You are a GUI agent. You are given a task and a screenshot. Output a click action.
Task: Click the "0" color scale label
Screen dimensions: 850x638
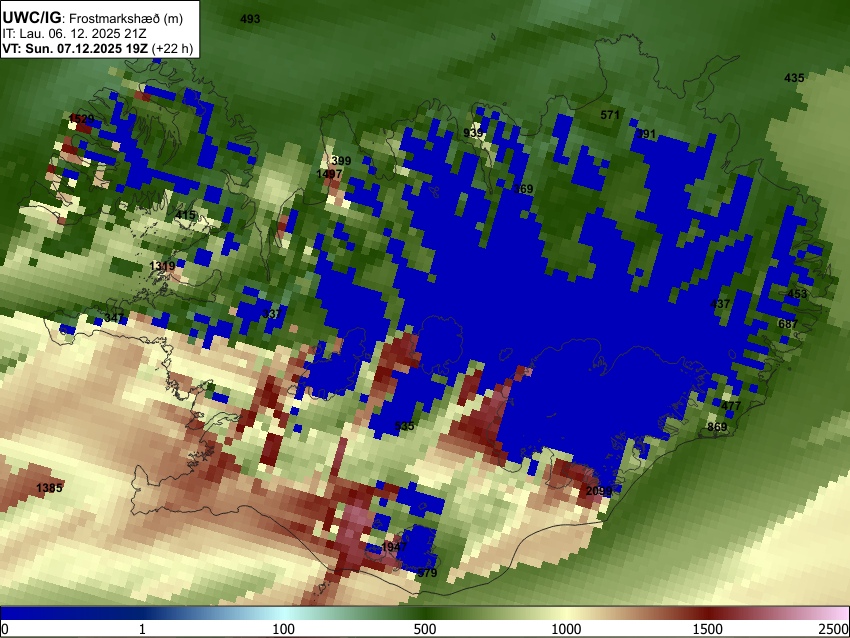5,629
